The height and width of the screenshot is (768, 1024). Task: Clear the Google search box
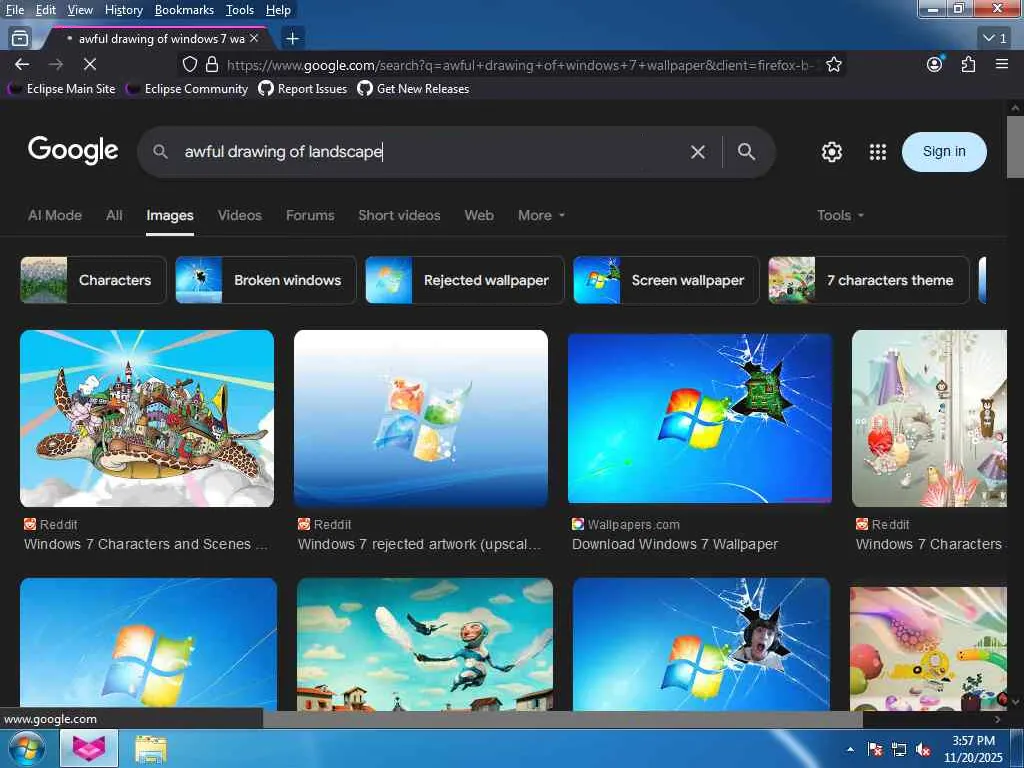pos(697,152)
